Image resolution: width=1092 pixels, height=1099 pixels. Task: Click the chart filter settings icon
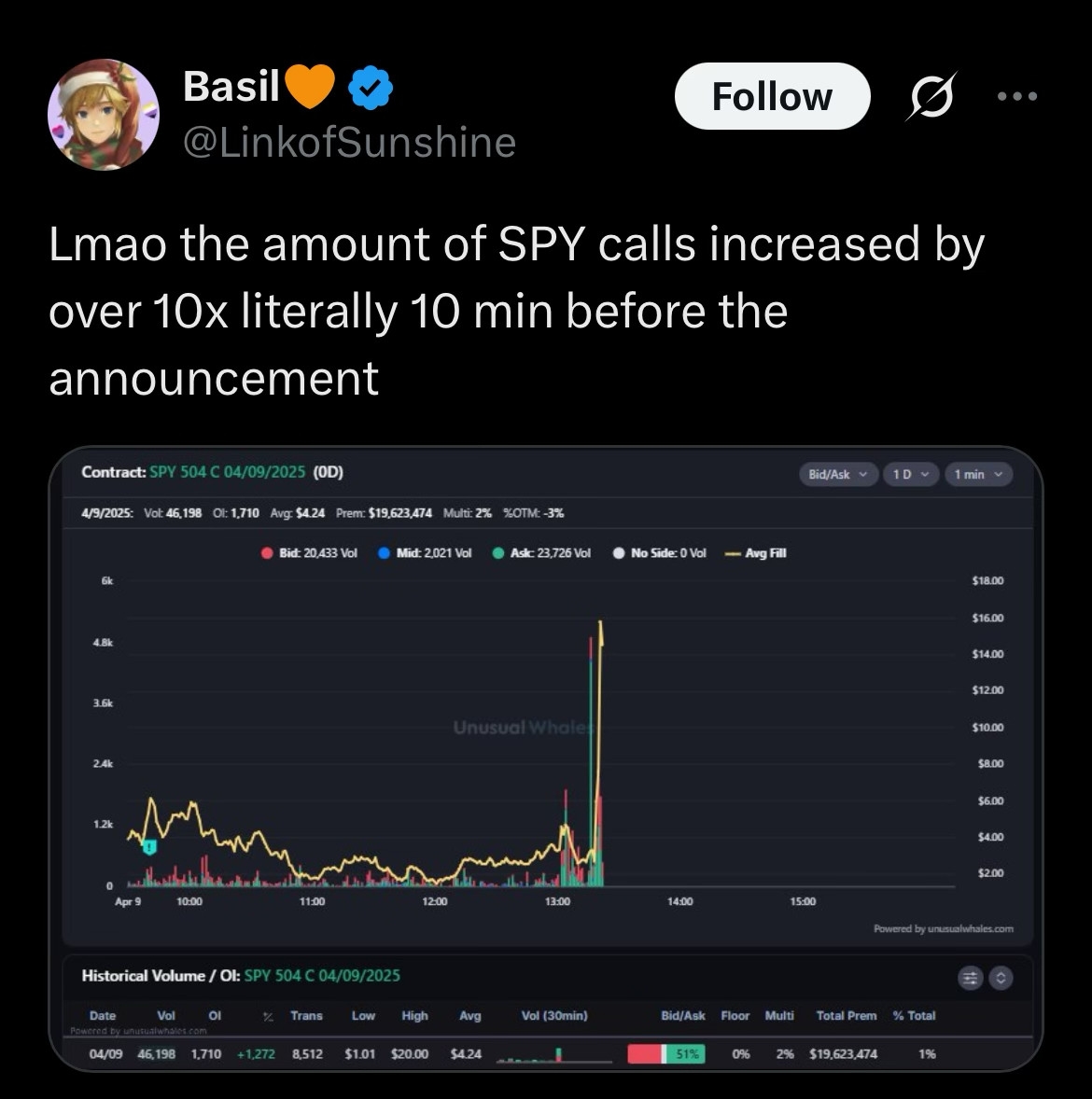pos(971,978)
